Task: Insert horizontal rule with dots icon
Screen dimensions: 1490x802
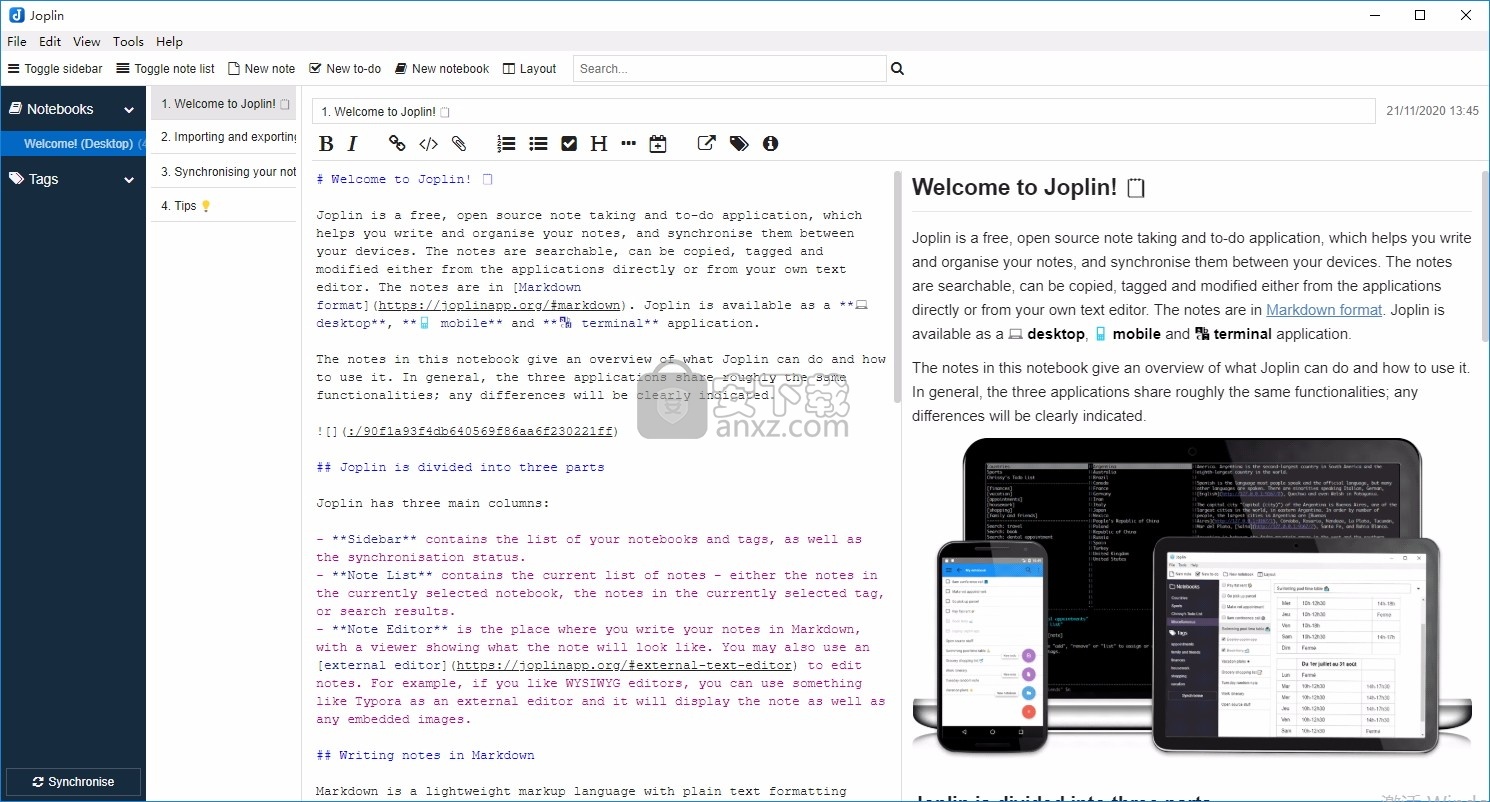Action: 628,144
